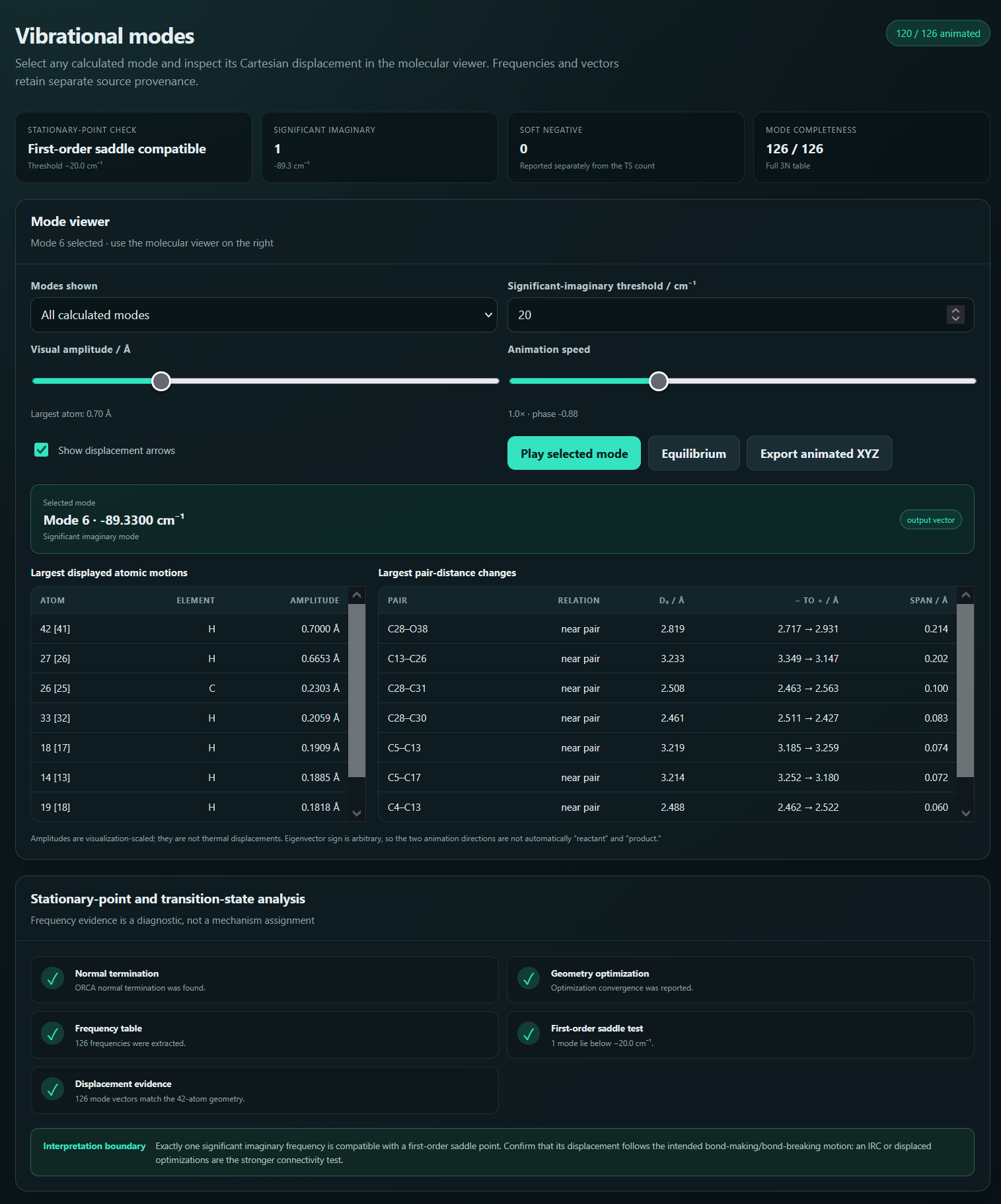
Task: Select the C28–C31 pair row
Action: tap(667, 689)
